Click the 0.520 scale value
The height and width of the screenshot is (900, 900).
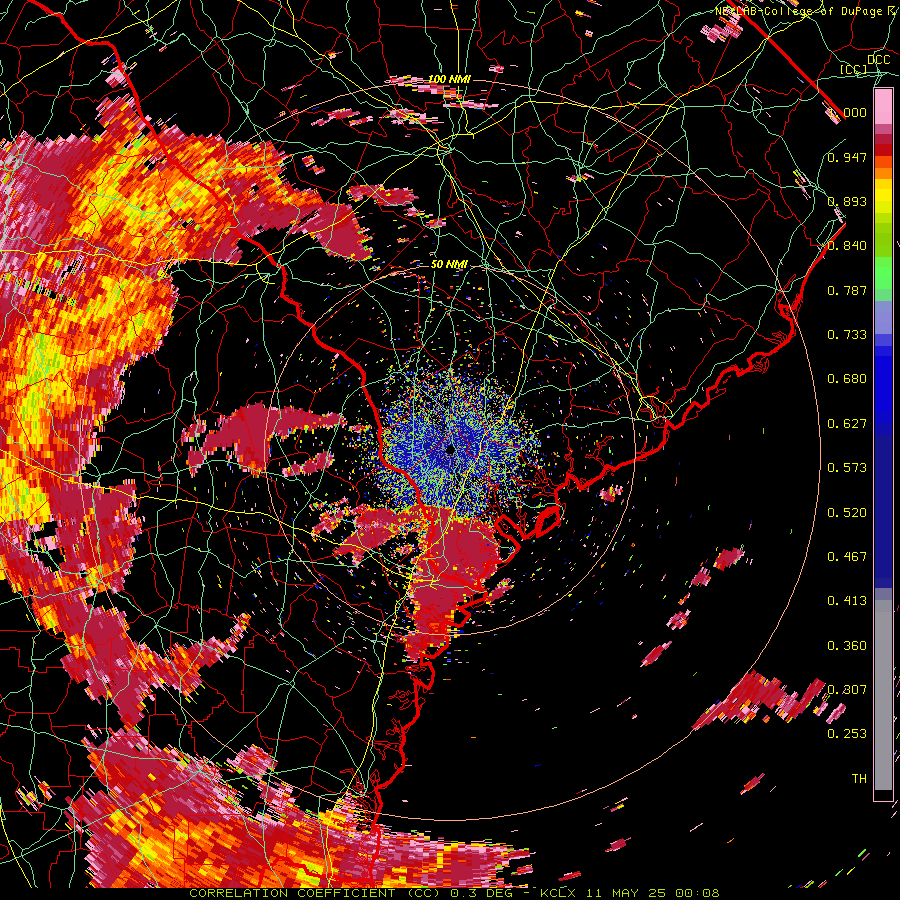pos(847,513)
